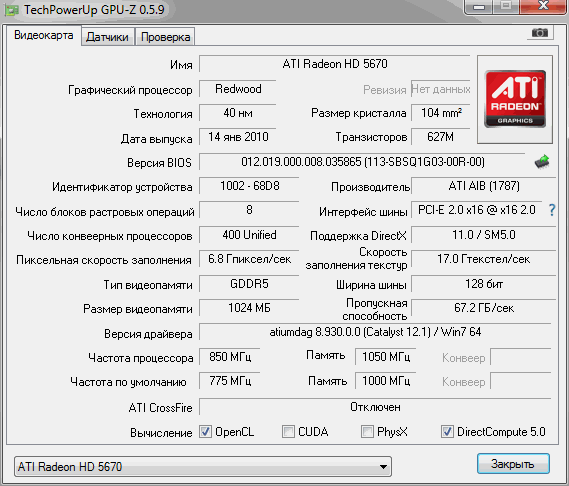The width and height of the screenshot is (569, 486).
Task: Click the Частота по умолчанию label
Action: point(128,382)
